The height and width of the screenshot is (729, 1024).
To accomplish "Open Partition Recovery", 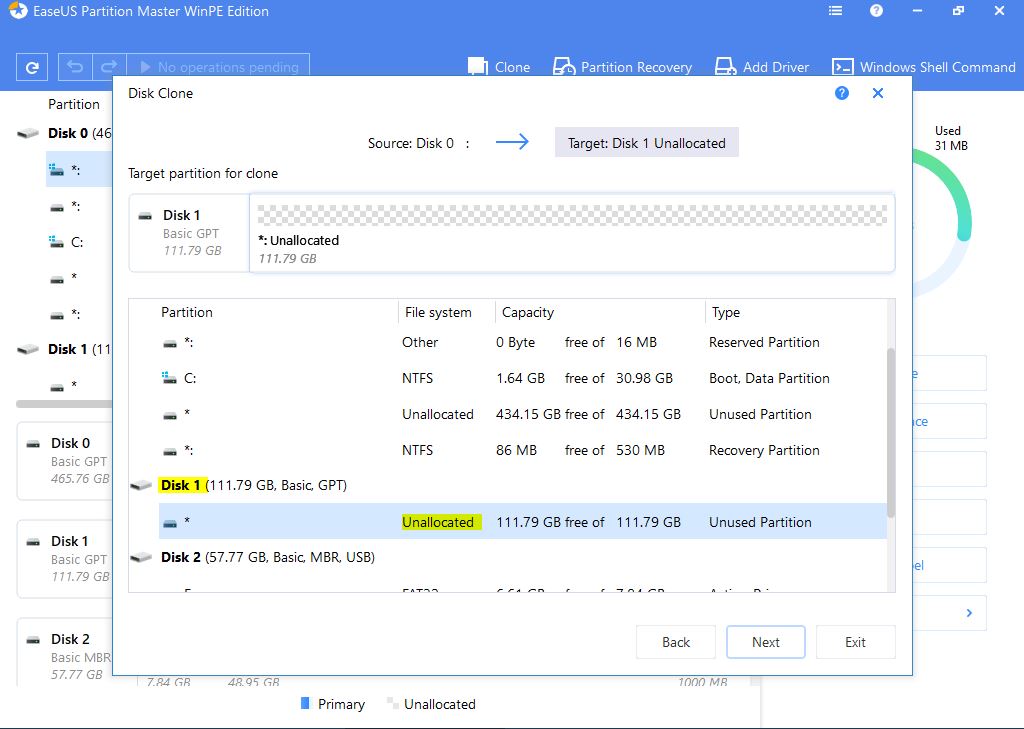I will pos(622,67).
